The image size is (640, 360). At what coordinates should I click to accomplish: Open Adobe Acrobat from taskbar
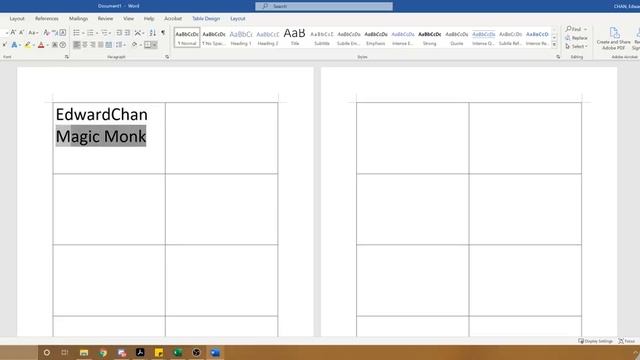coord(140,353)
